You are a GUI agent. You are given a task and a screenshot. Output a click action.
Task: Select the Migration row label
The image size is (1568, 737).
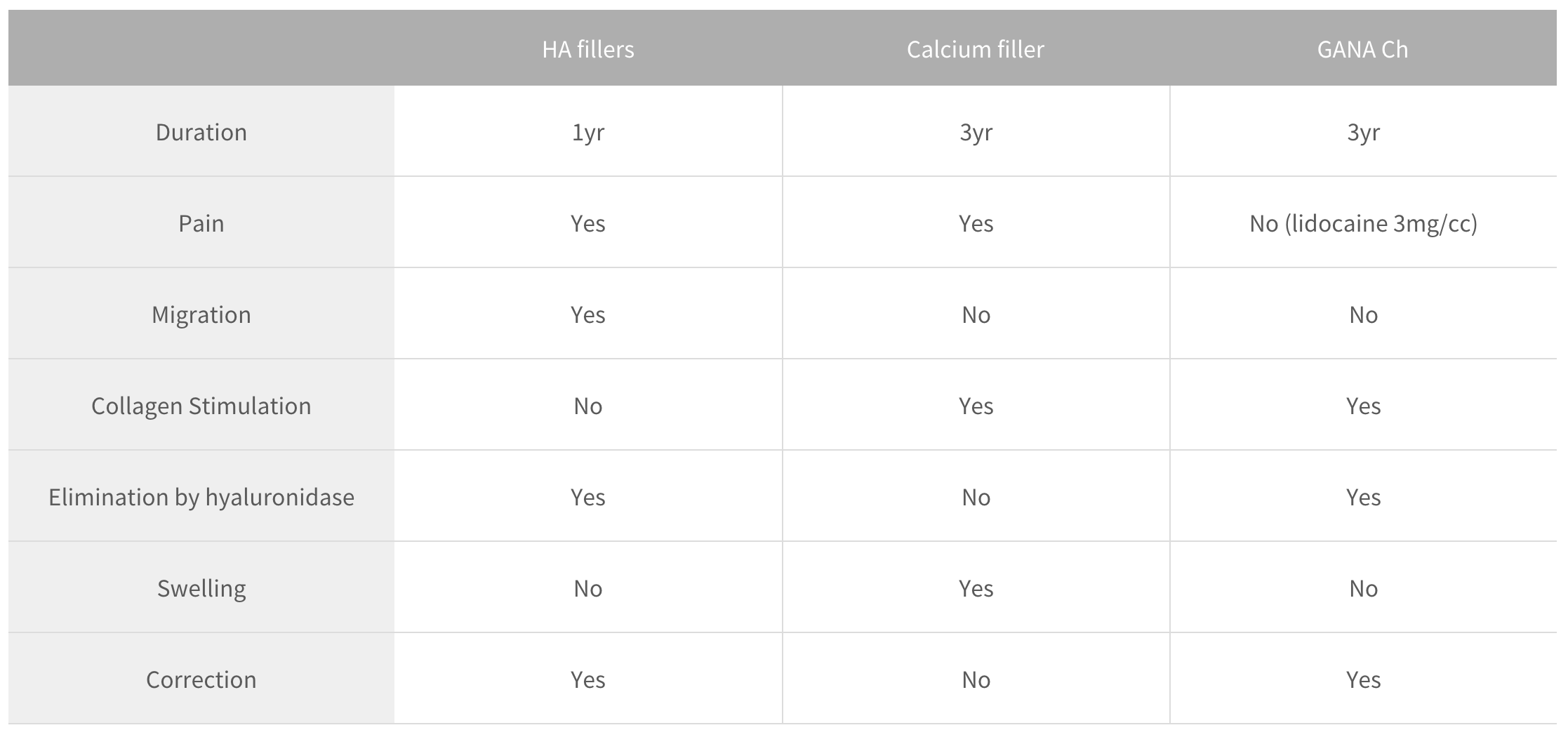pyautogui.click(x=201, y=314)
